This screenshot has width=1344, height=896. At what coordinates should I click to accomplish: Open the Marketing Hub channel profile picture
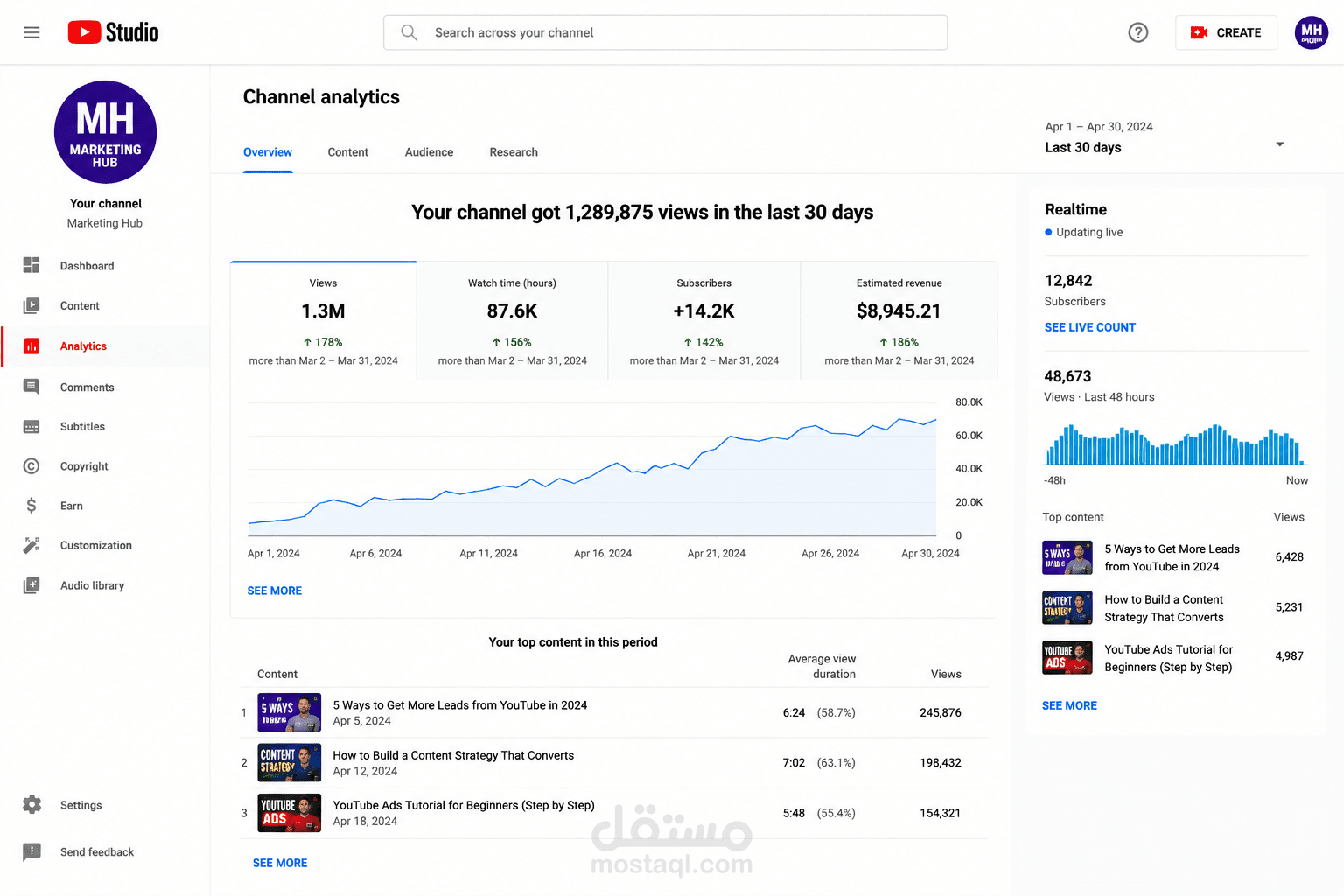(105, 132)
